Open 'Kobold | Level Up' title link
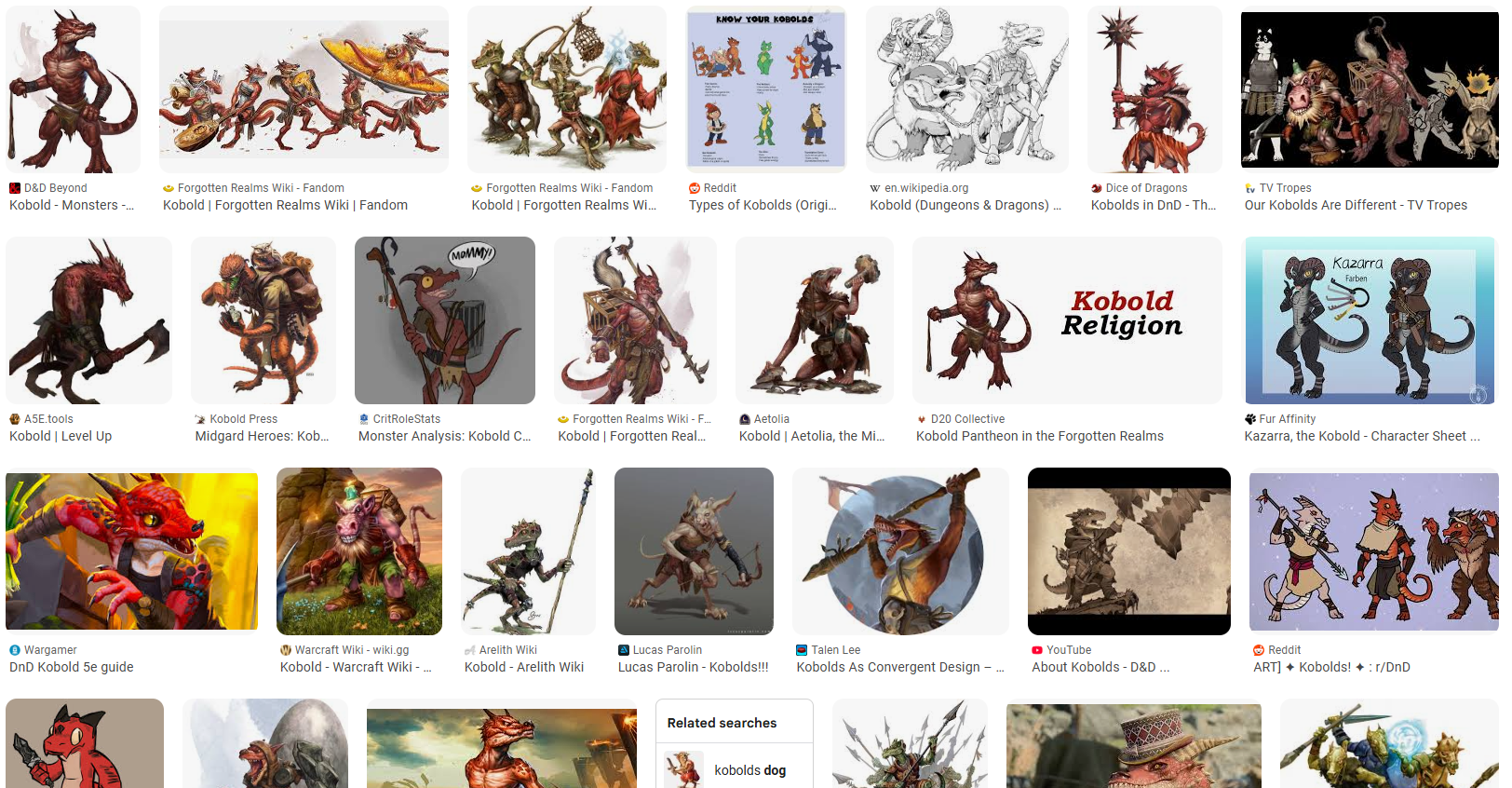Screen dimensions: 1512x788 [61, 436]
